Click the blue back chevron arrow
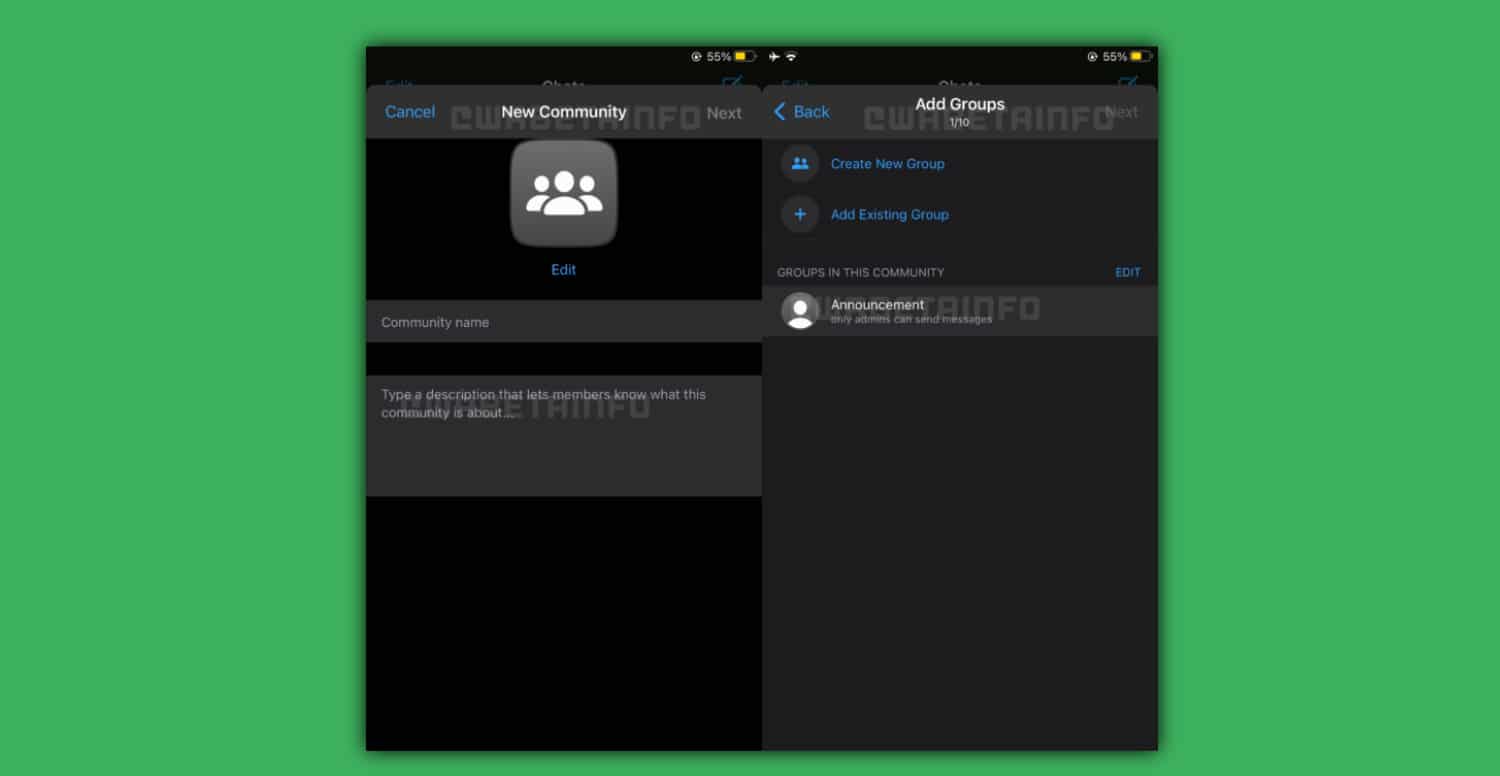 pos(780,112)
